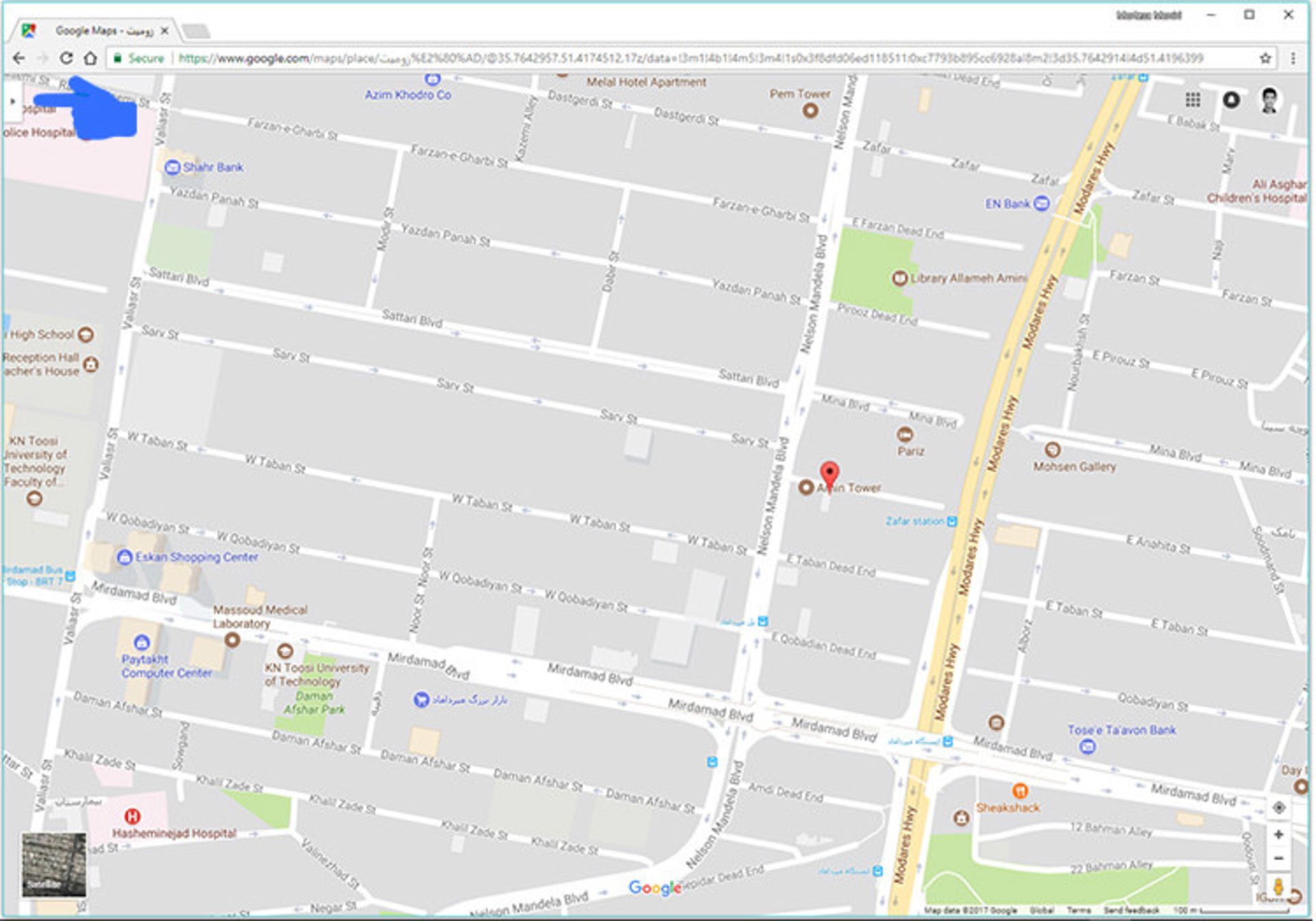Viewport: 1316px width, 921px height.
Task: Zoom in on the map
Action: pos(1278,835)
